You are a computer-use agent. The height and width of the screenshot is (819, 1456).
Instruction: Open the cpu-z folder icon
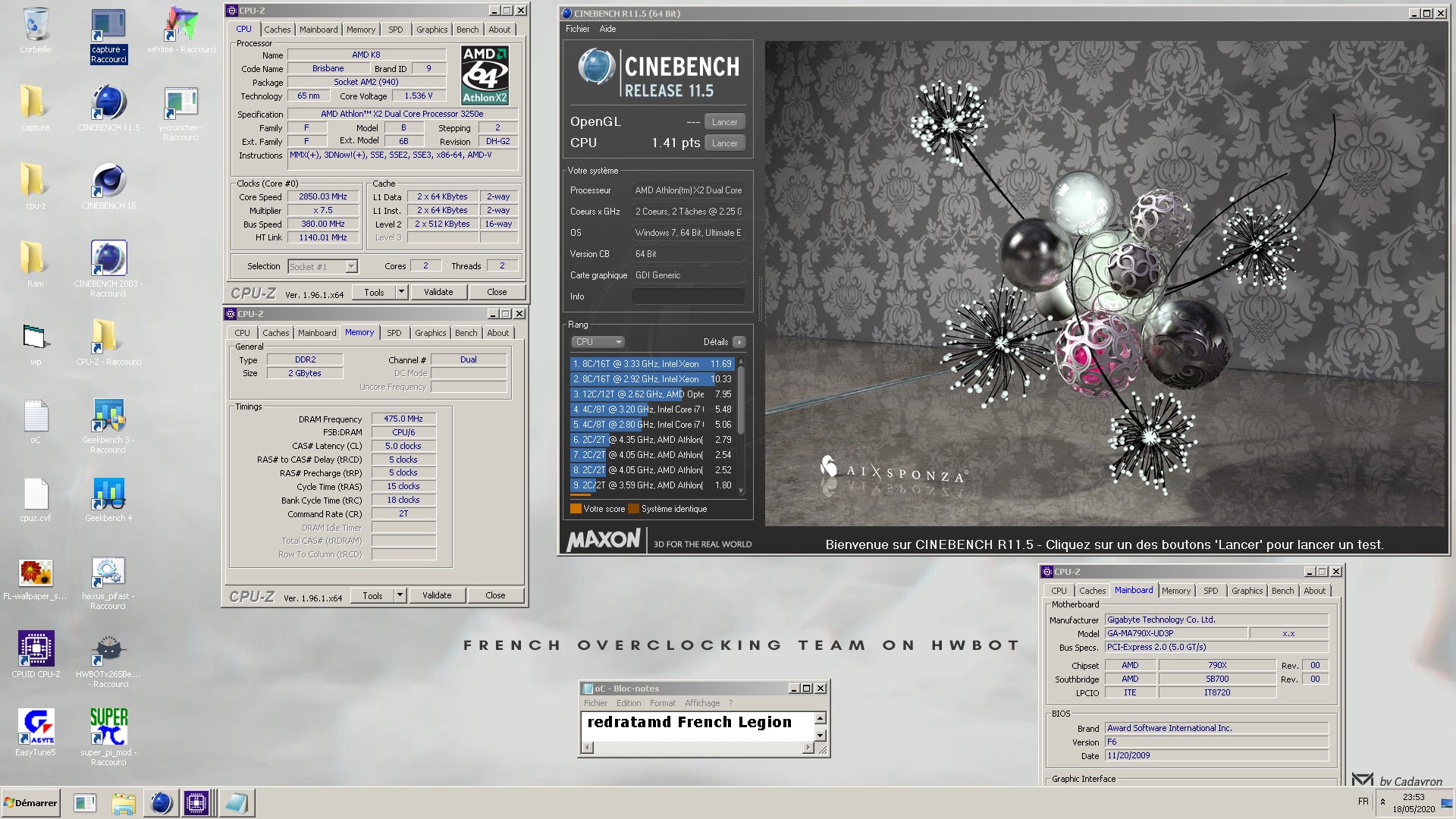tap(36, 187)
